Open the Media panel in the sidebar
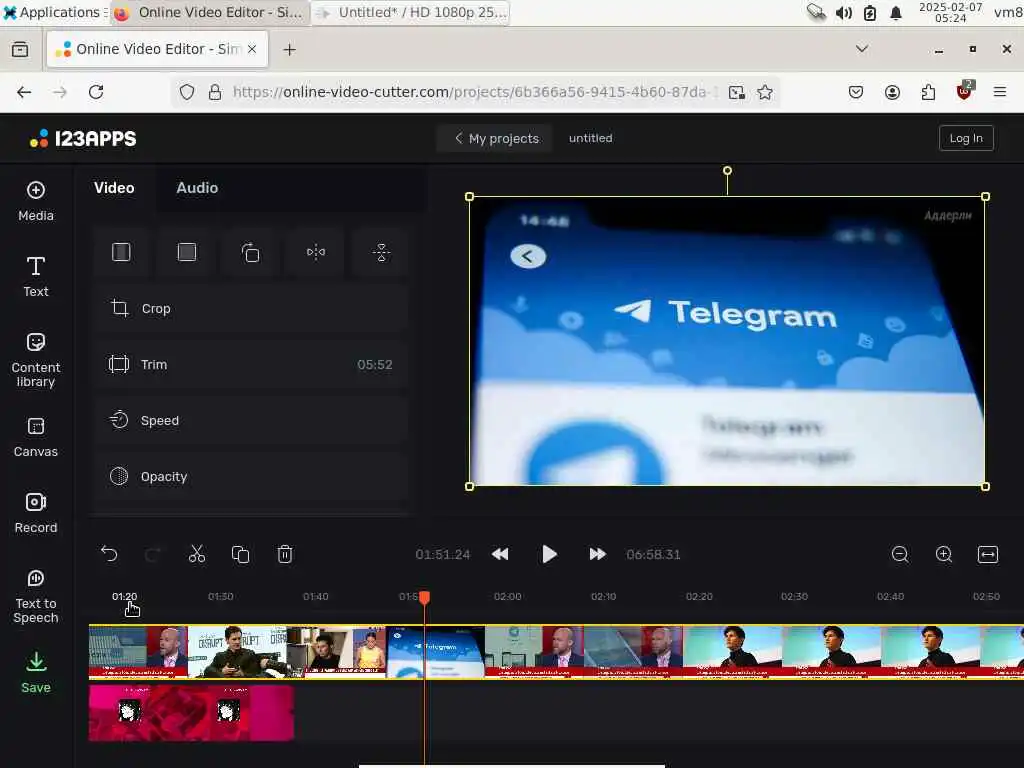 coord(36,201)
